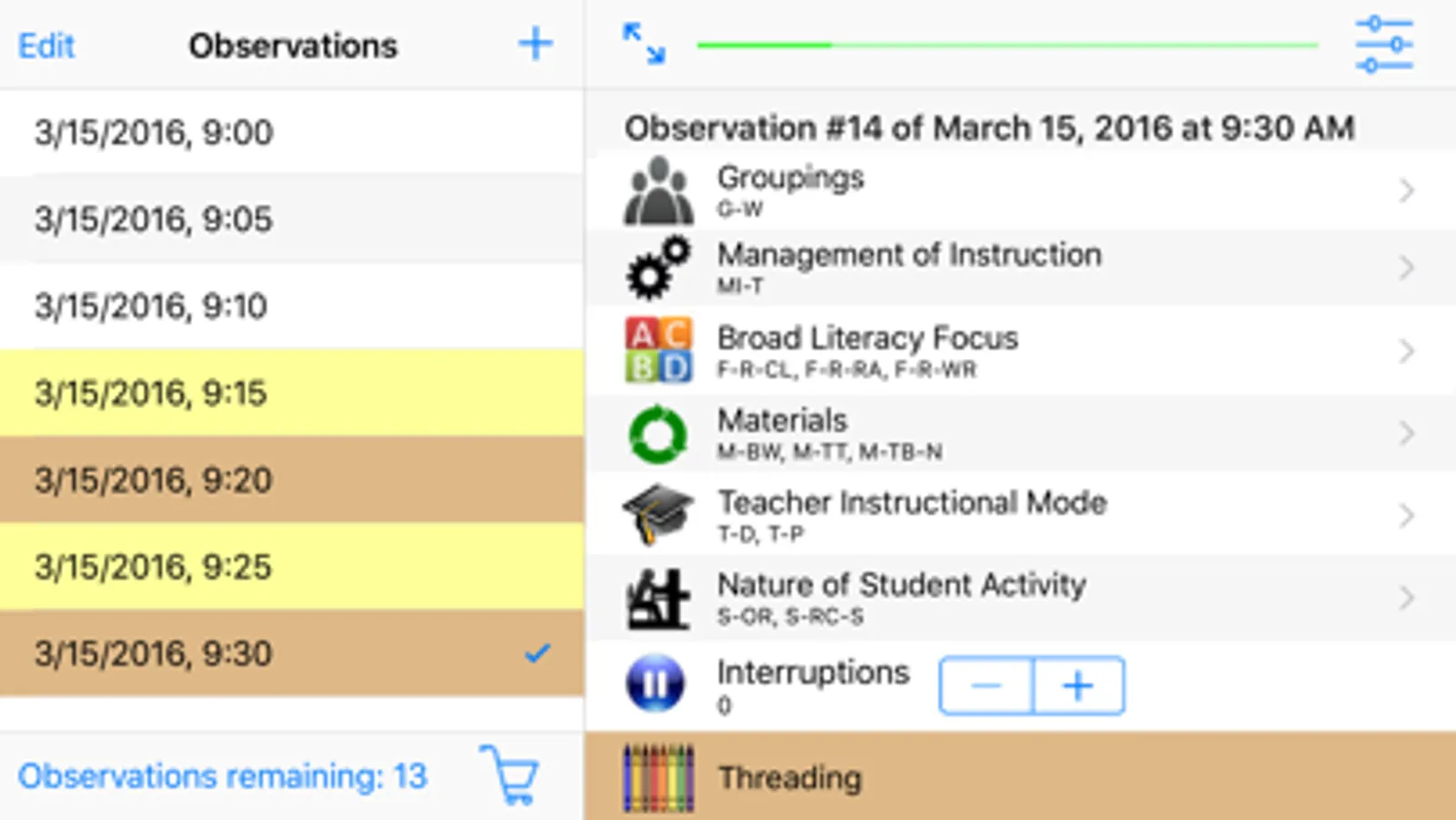Decrease interruptions with the minus button
This screenshot has width=1456, height=820.
point(986,685)
